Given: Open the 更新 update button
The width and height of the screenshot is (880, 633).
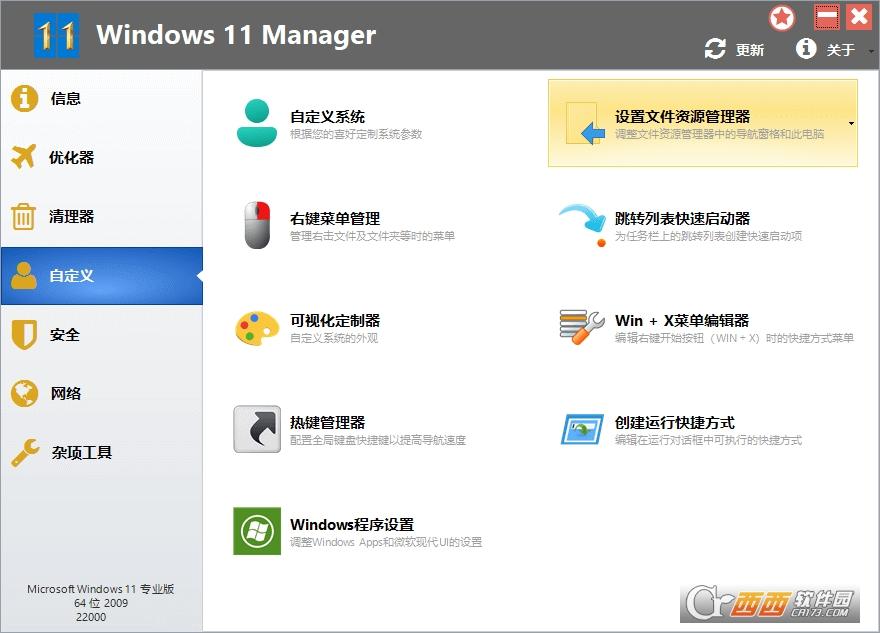Looking at the screenshot, I should 735,49.
